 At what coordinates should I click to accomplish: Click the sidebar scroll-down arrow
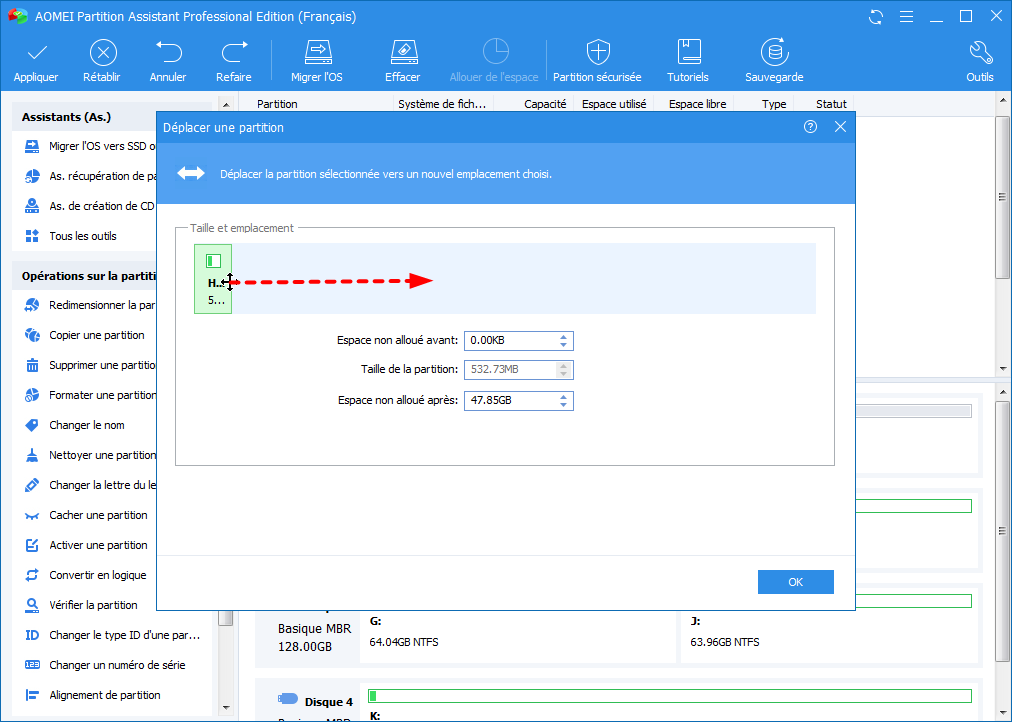coord(226,708)
